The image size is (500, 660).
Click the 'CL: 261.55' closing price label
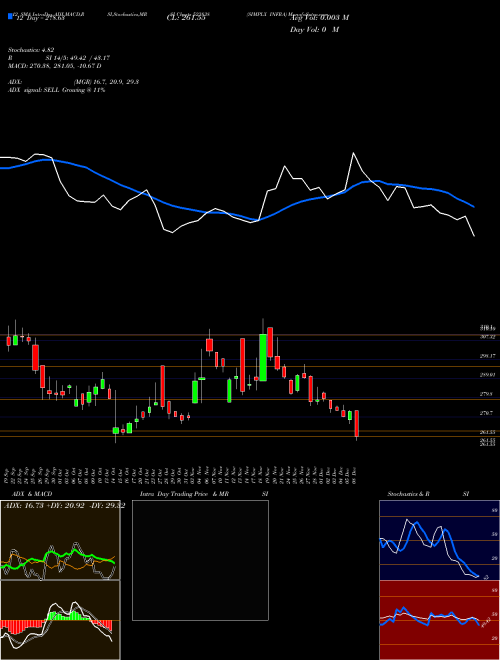click(186, 18)
